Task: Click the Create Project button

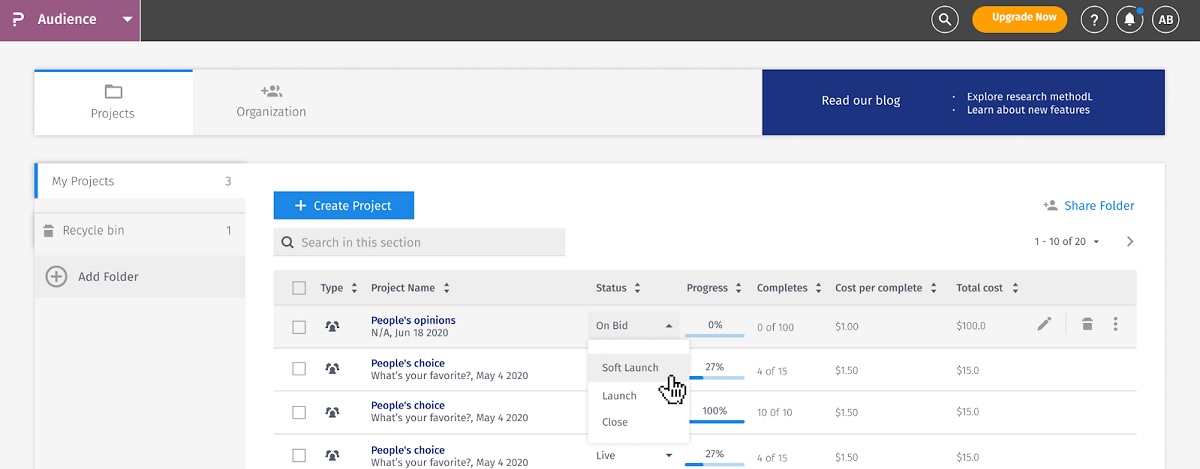Action: click(x=343, y=205)
